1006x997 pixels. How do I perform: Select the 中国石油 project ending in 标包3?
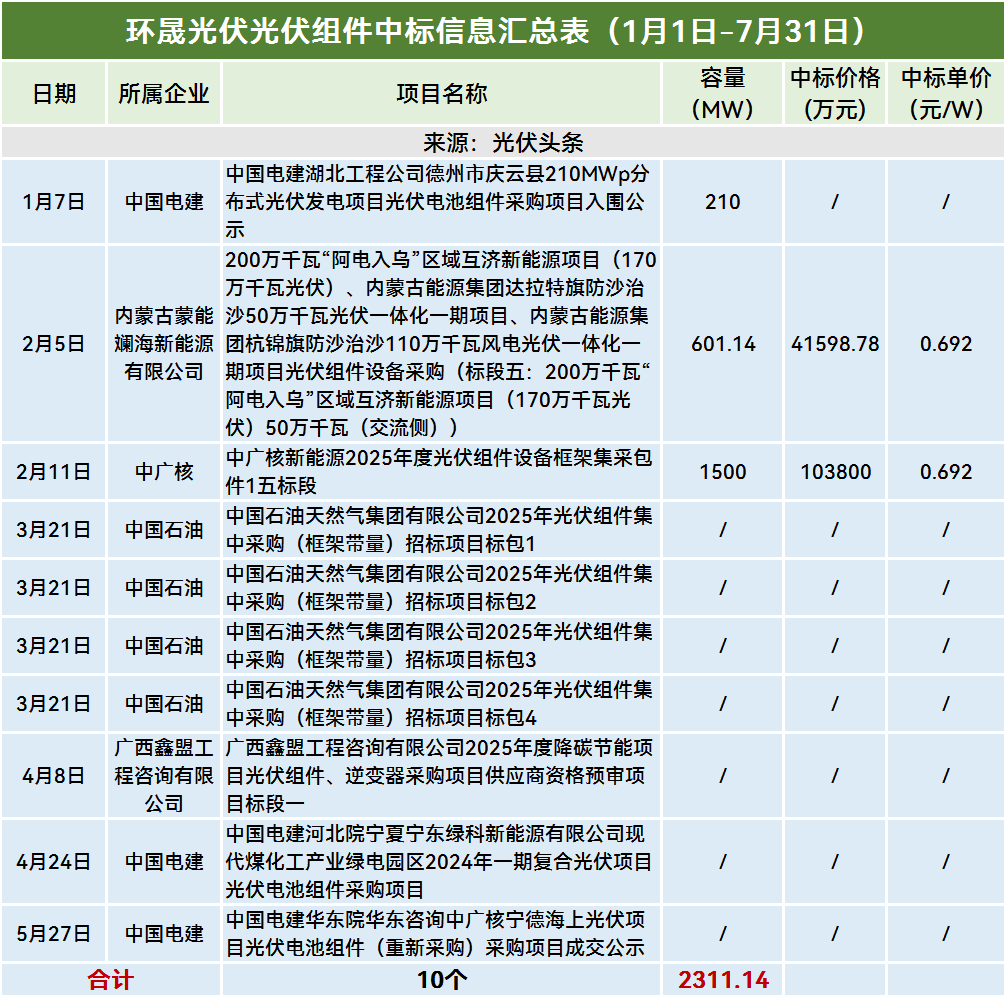[441, 646]
